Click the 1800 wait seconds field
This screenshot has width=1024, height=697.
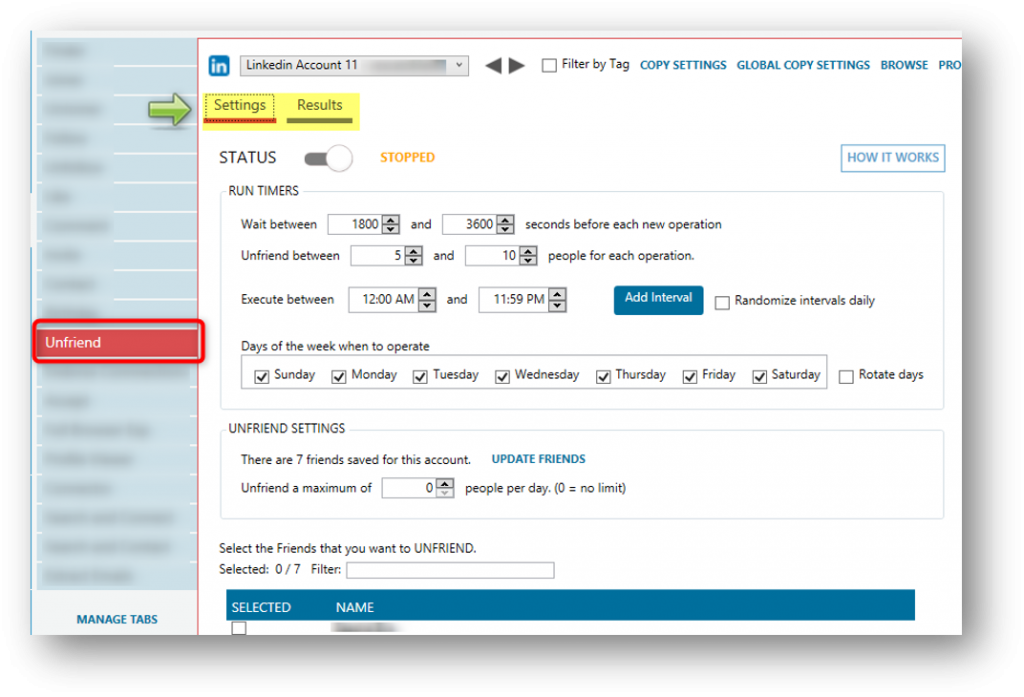point(355,224)
